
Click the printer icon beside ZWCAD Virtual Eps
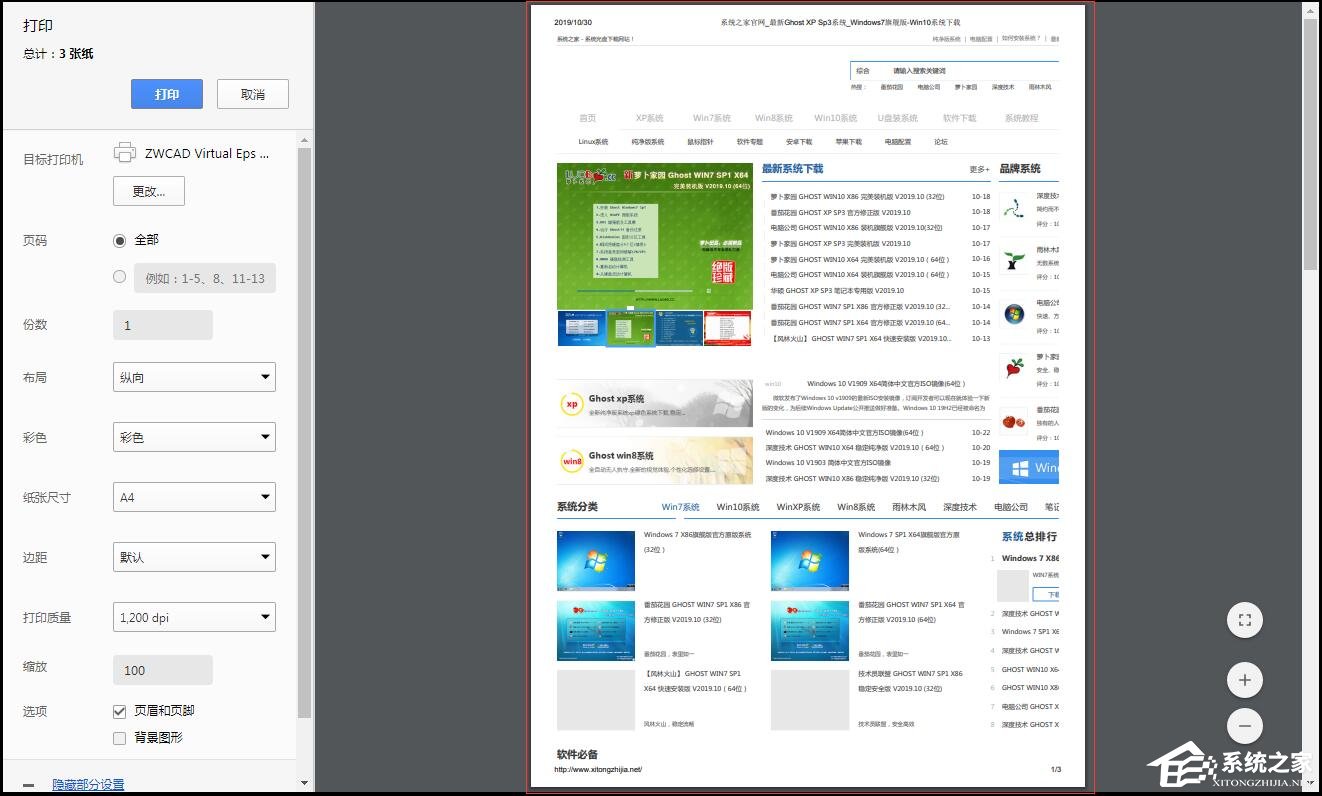pos(125,153)
